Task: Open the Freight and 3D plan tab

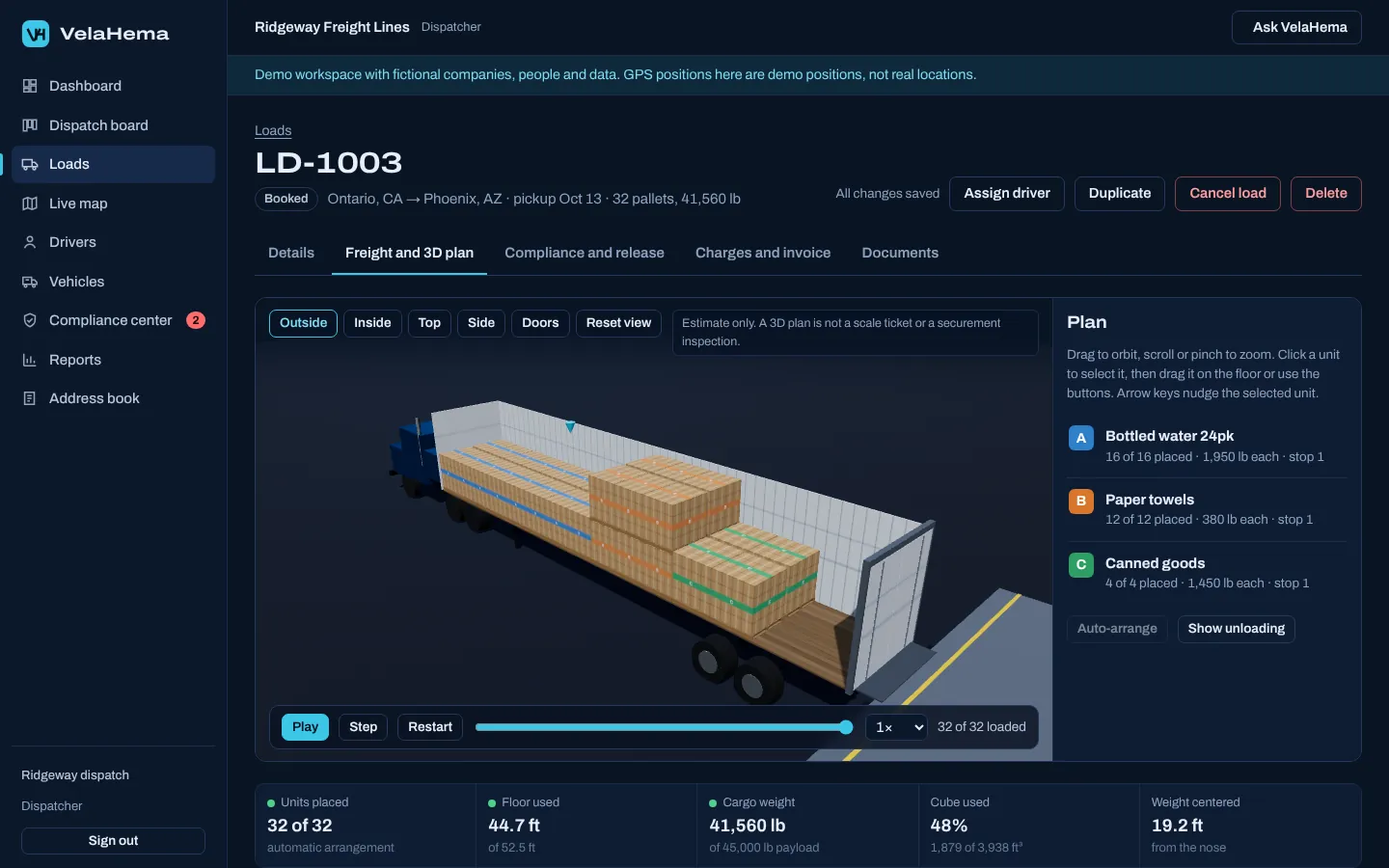Action: [409, 253]
